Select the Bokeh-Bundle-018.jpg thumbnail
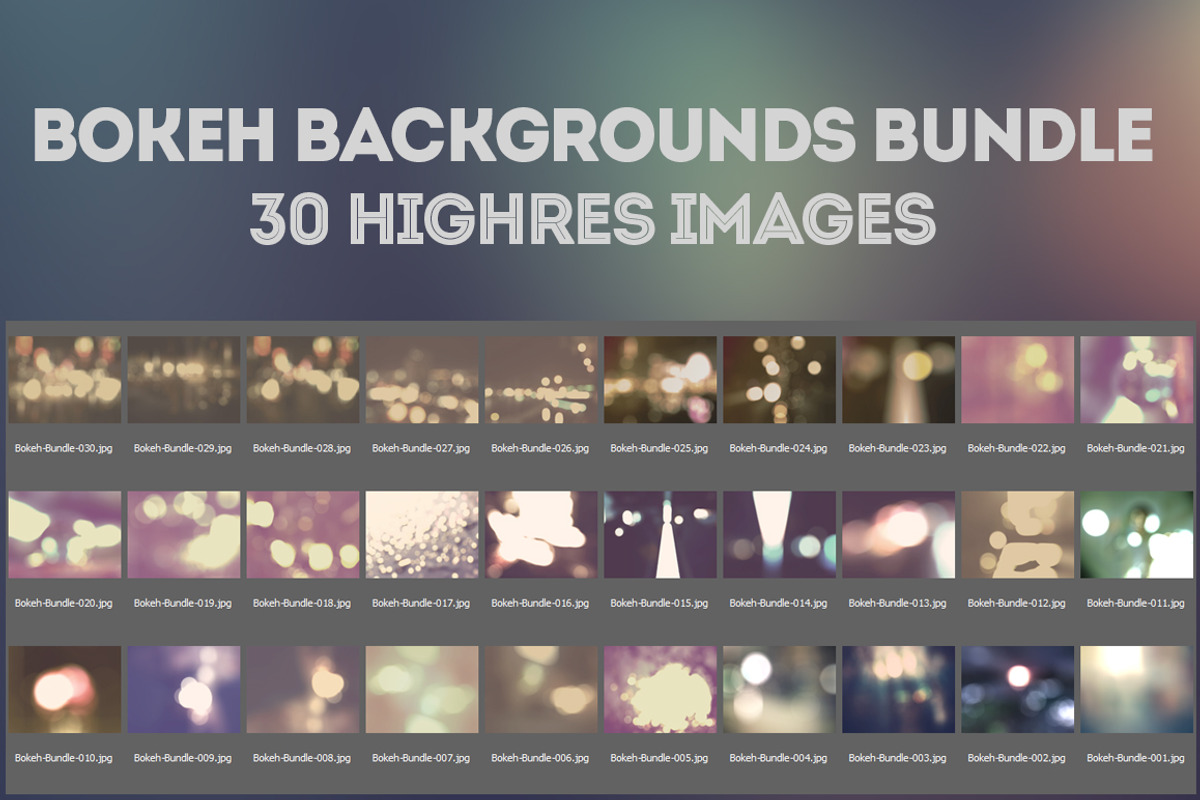1200x800 pixels. 302,535
